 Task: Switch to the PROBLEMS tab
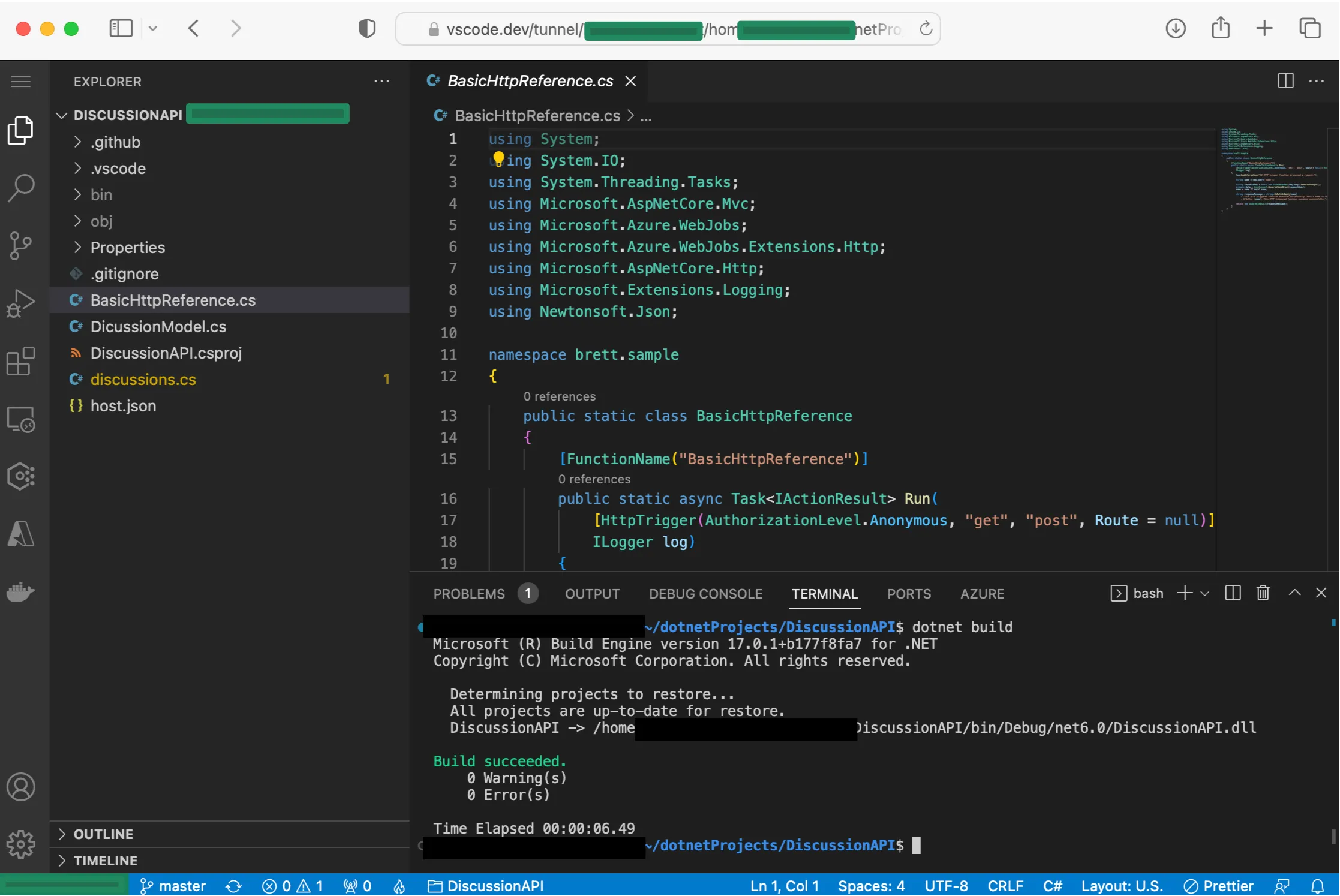468,593
